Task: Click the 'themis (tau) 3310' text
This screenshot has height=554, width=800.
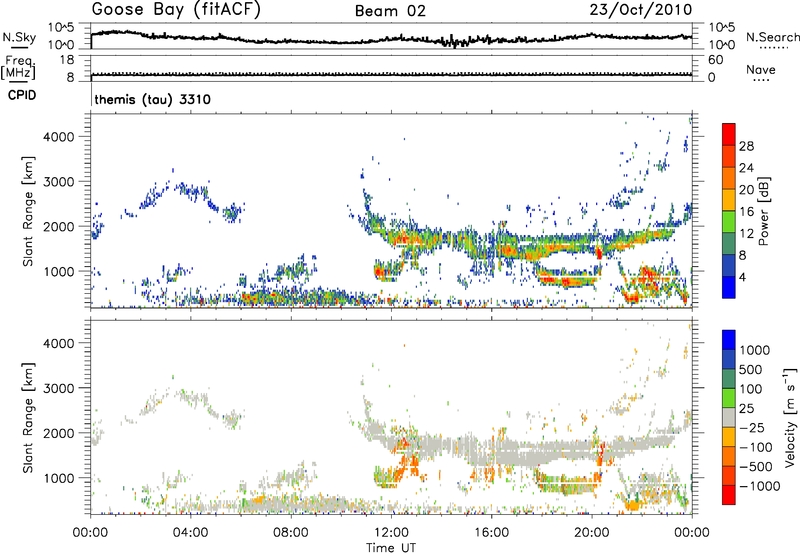Action: [x=153, y=99]
